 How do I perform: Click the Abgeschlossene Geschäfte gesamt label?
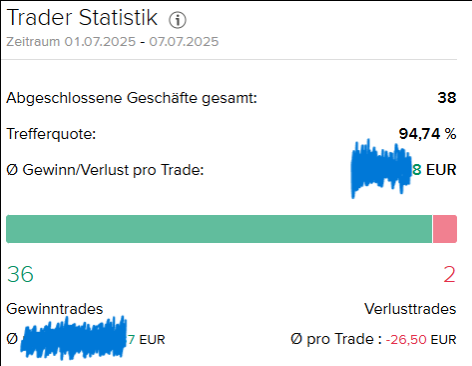pyautogui.click(x=132, y=98)
